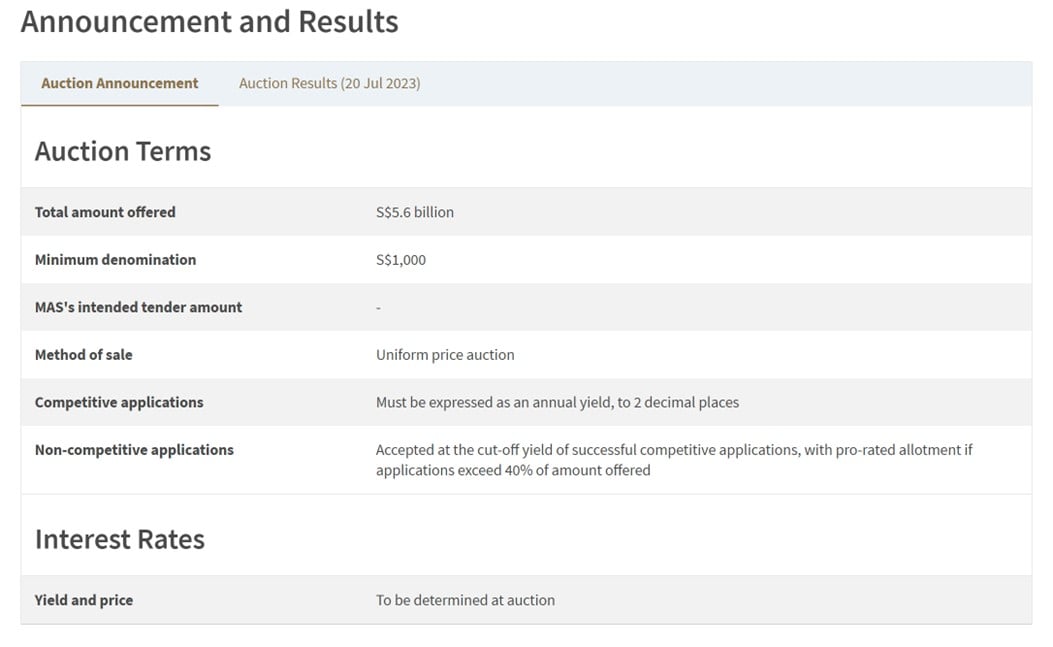Select the Minimum denomination row label
The image size is (1053, 647).
tap(116, 260)
